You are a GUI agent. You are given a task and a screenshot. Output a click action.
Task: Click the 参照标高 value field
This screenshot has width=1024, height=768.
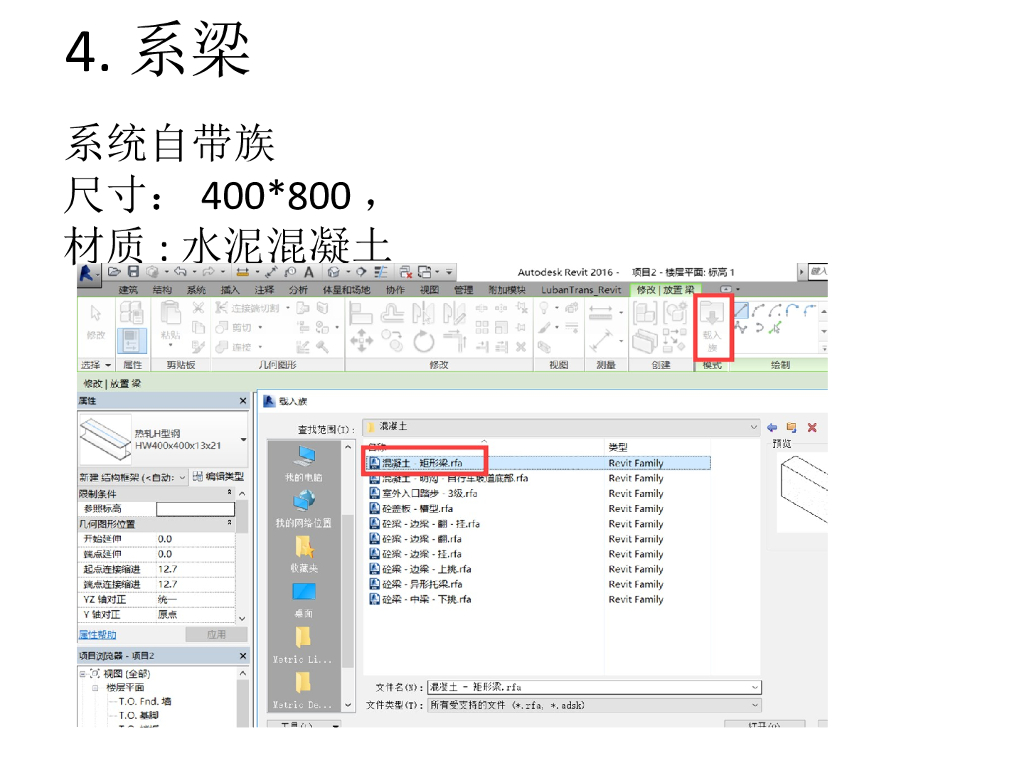tap(195, 509)
